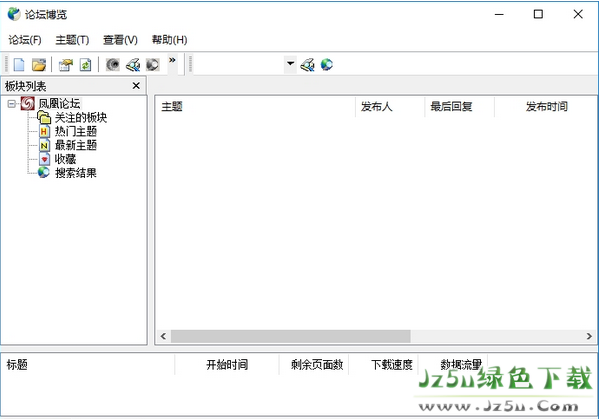Click the new blank page toolbar icon
This screenshot has width=599, height=419.
(x=19, y=65)
